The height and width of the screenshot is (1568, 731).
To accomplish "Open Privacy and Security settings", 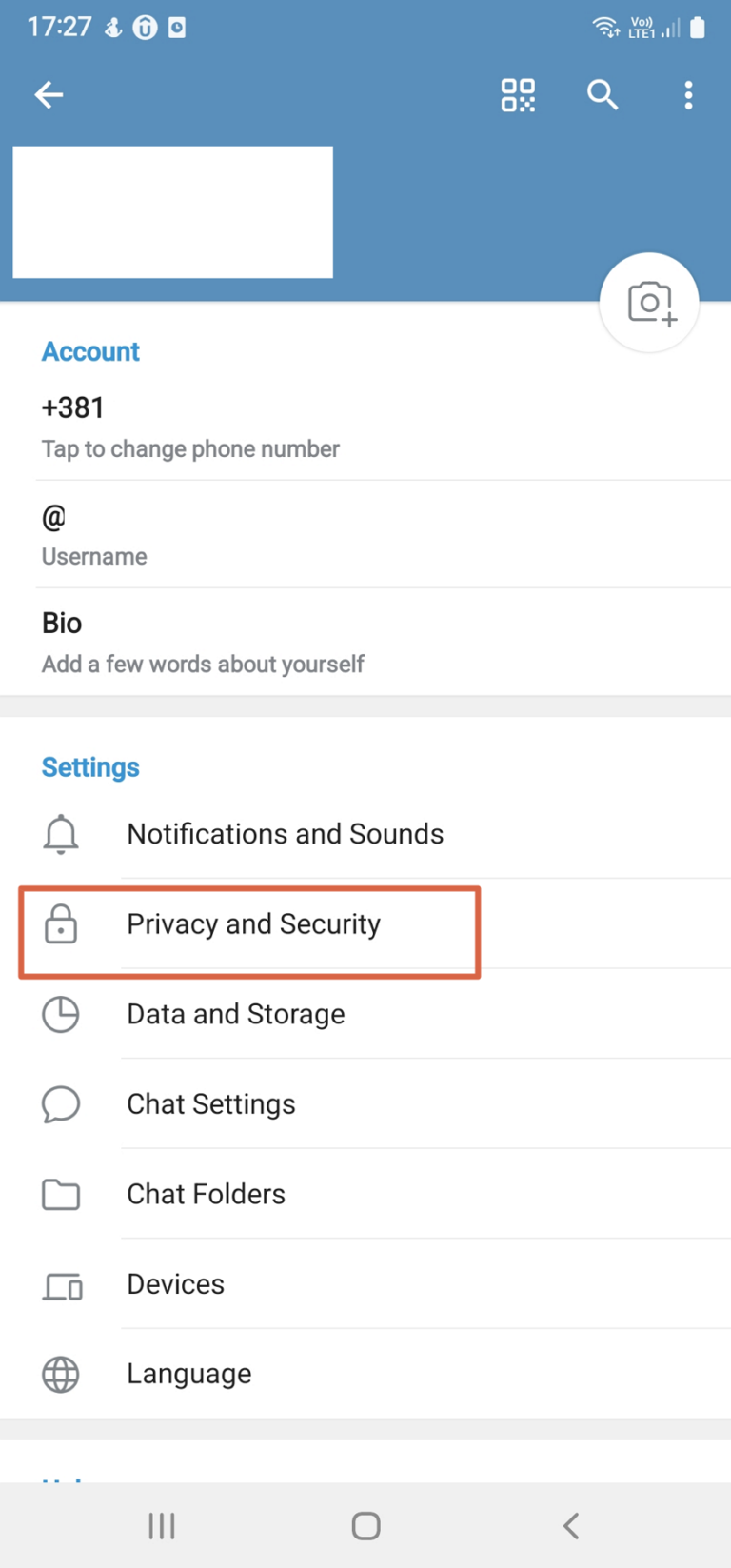I will 365,923.
